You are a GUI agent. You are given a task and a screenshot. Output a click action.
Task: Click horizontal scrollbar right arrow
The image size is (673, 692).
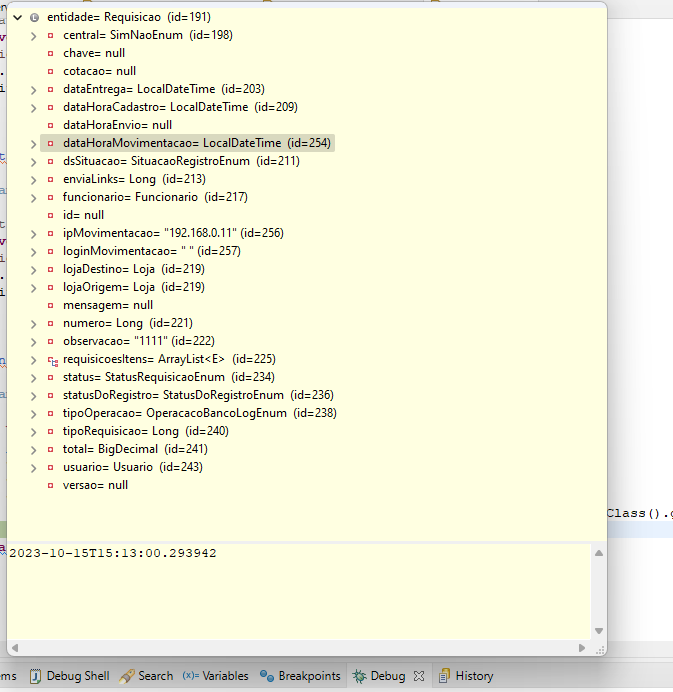pos(582,648)
